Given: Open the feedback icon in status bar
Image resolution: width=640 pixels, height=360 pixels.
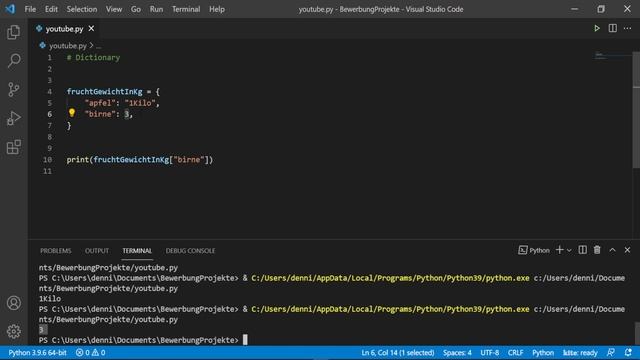Looking at the screenshot, I should (x=611, y=353).
